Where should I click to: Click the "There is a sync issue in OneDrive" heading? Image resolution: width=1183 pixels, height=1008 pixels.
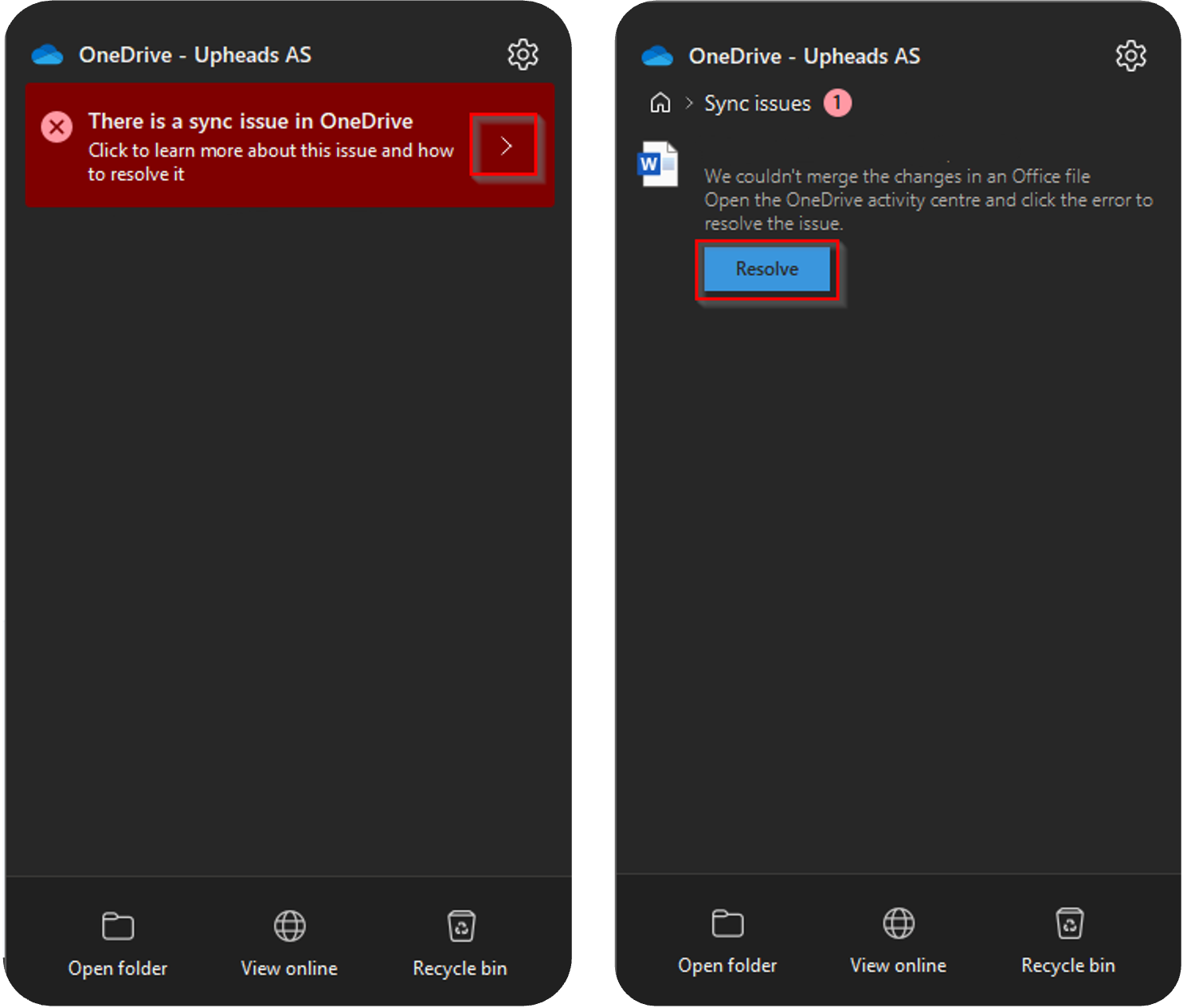pos(250,121)
